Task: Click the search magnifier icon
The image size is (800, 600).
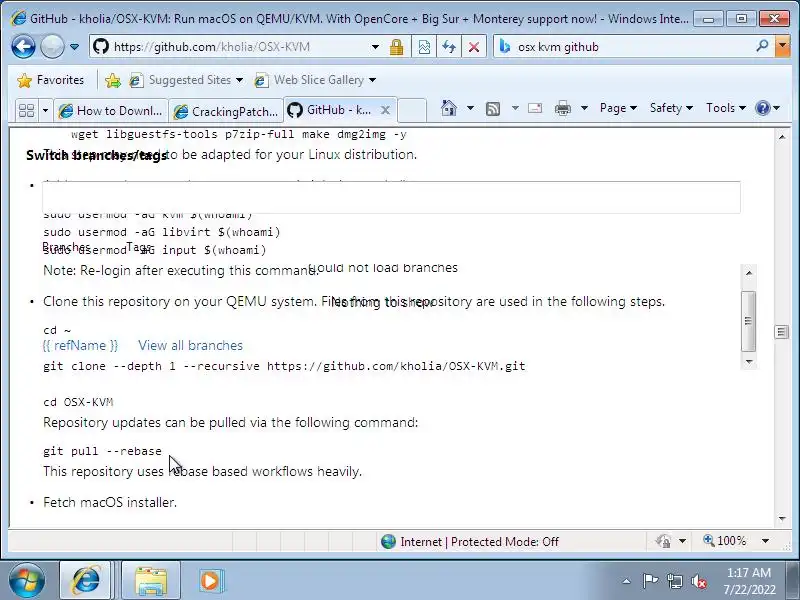Action: [x=762, y=46]
